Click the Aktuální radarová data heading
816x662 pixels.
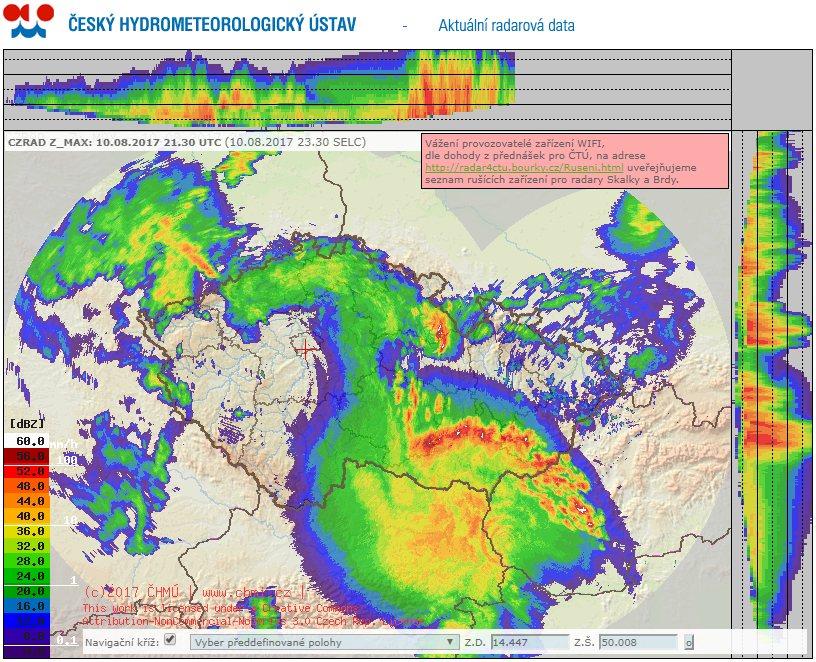click(506, 26)
